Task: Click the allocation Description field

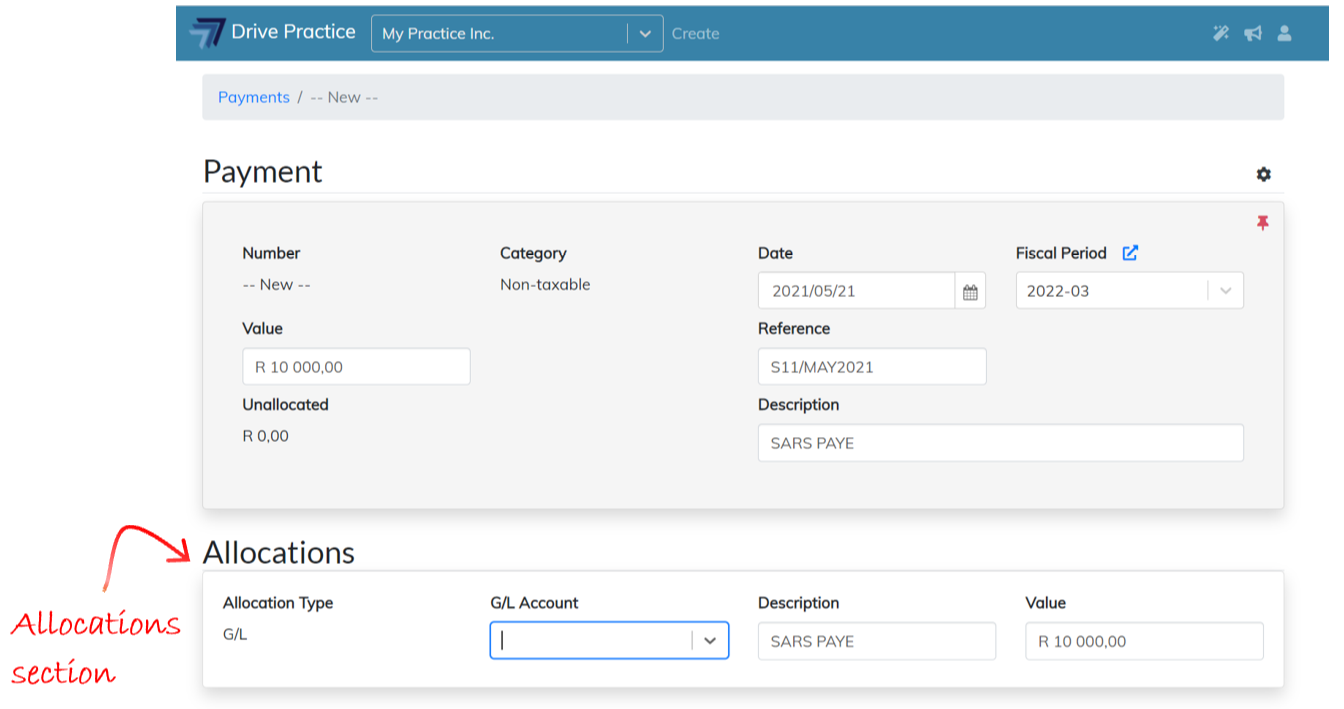Action: pyautogui.click(x=877, y=641)
